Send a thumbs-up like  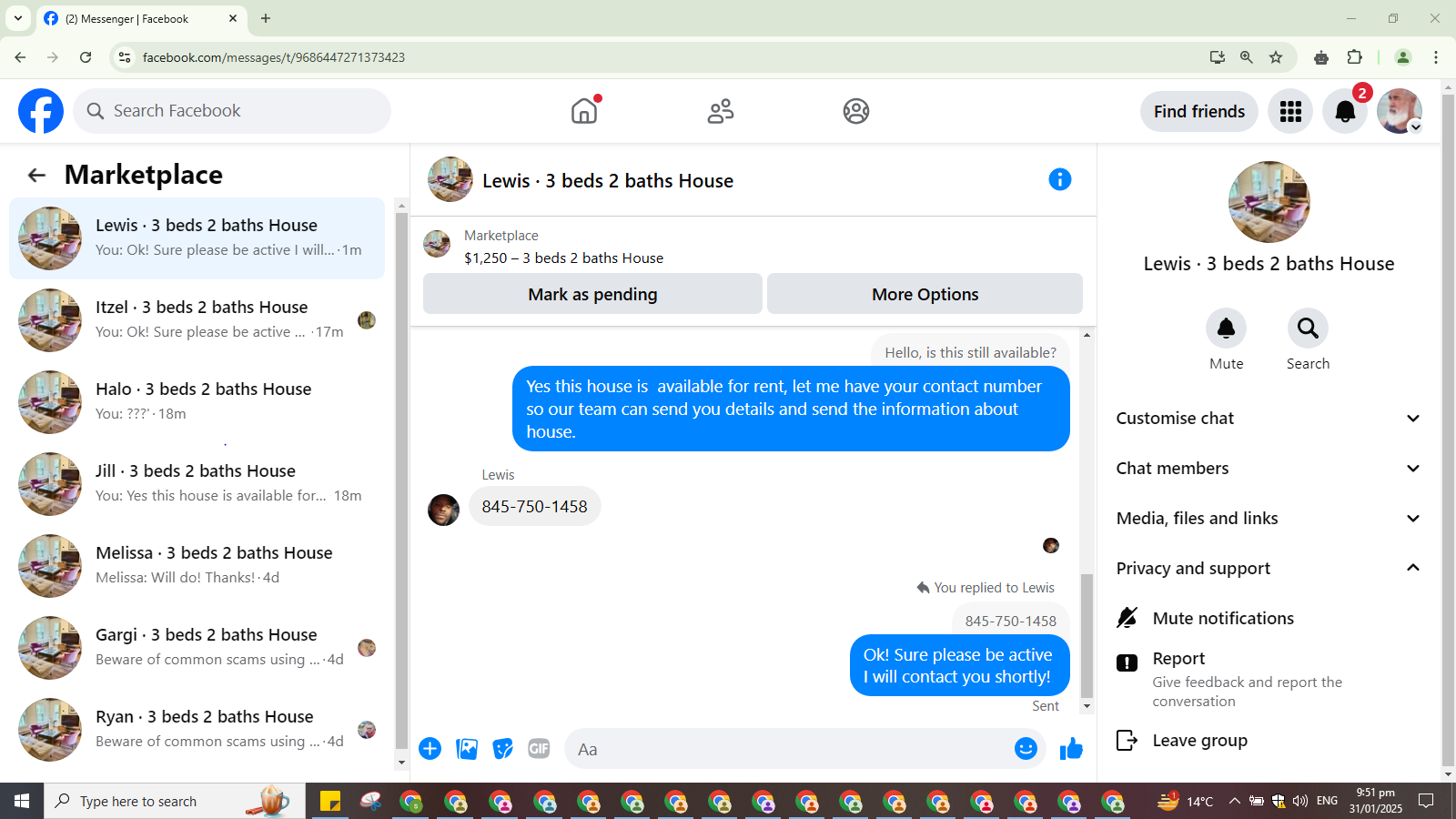(x=1071, y=748)
